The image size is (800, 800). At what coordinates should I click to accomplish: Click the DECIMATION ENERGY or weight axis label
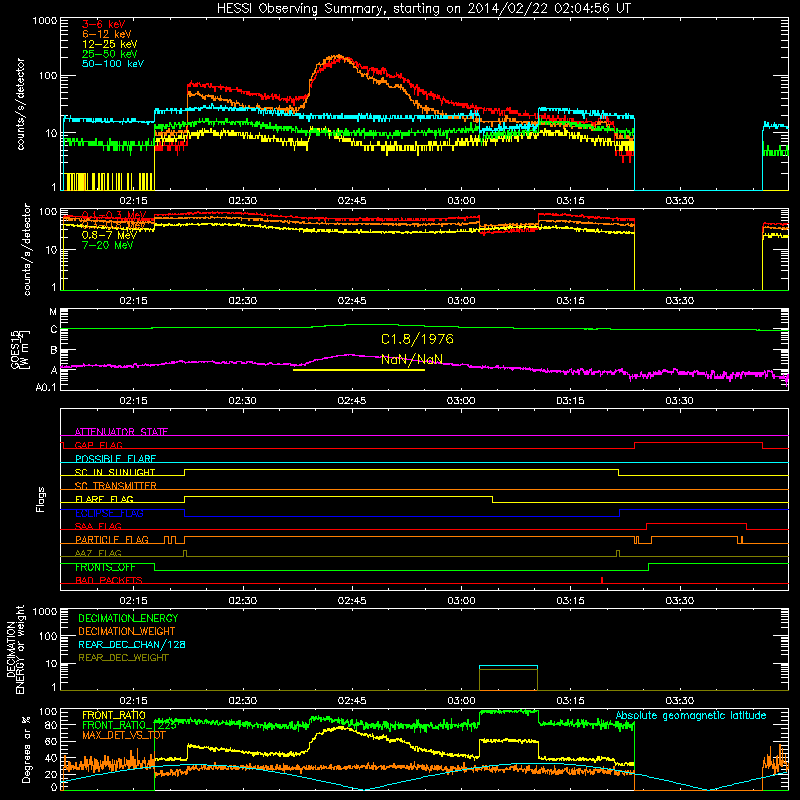pos(15,649)
